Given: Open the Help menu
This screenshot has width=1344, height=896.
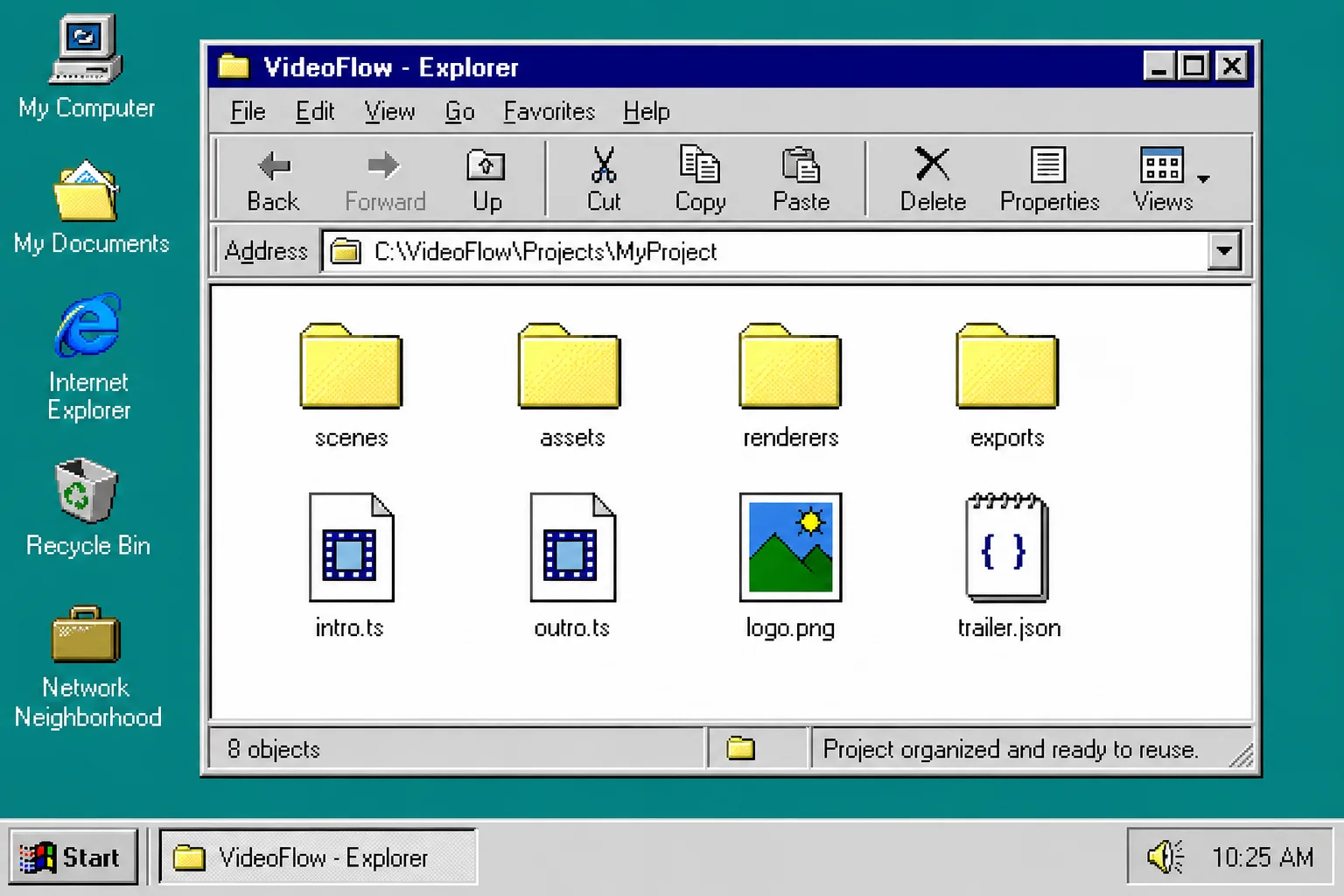Looking at the screenshot, I should 647,111.
